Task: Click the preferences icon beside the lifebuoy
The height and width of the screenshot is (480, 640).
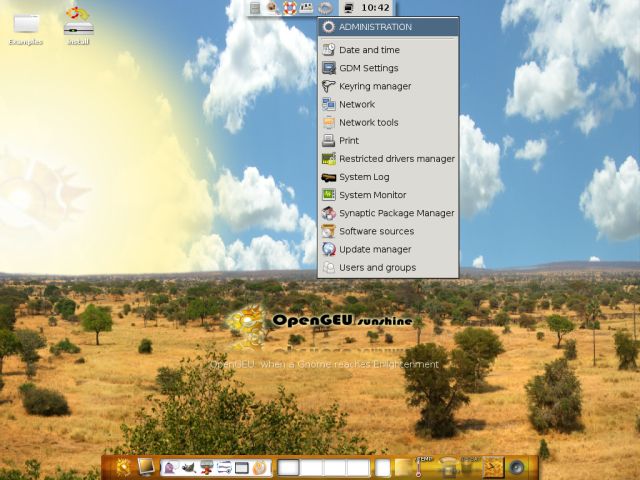Action: 307,8
